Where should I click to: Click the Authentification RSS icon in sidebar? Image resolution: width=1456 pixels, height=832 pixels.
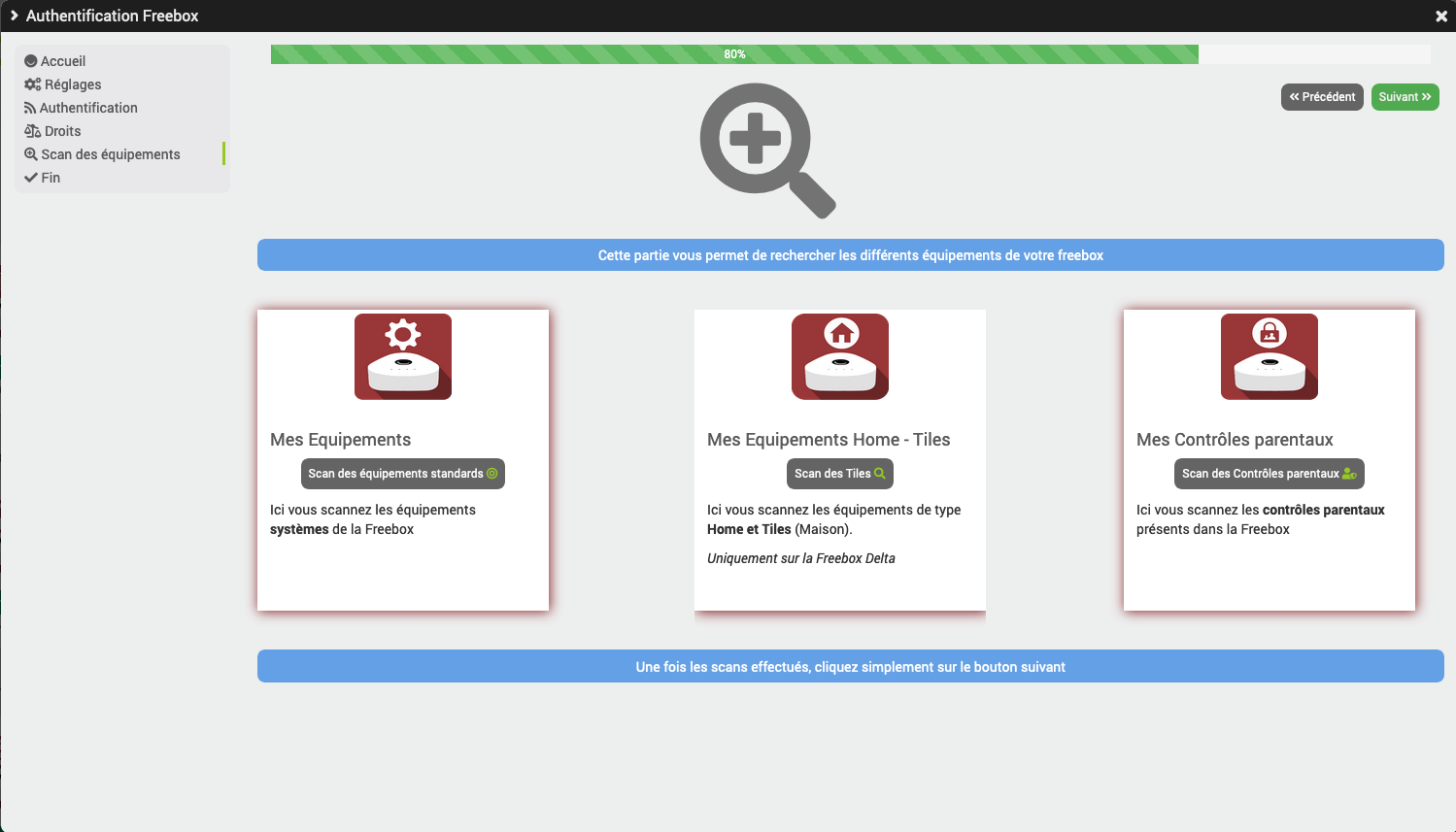30,108
